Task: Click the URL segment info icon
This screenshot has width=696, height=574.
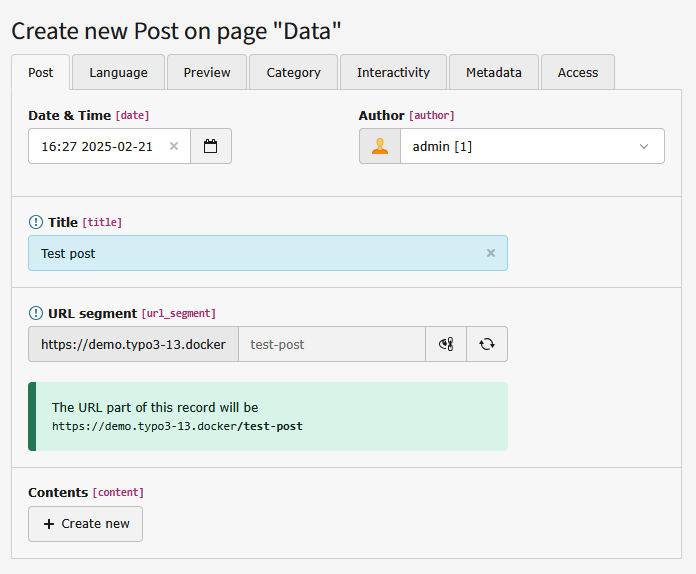Action: tap(36, 313)
